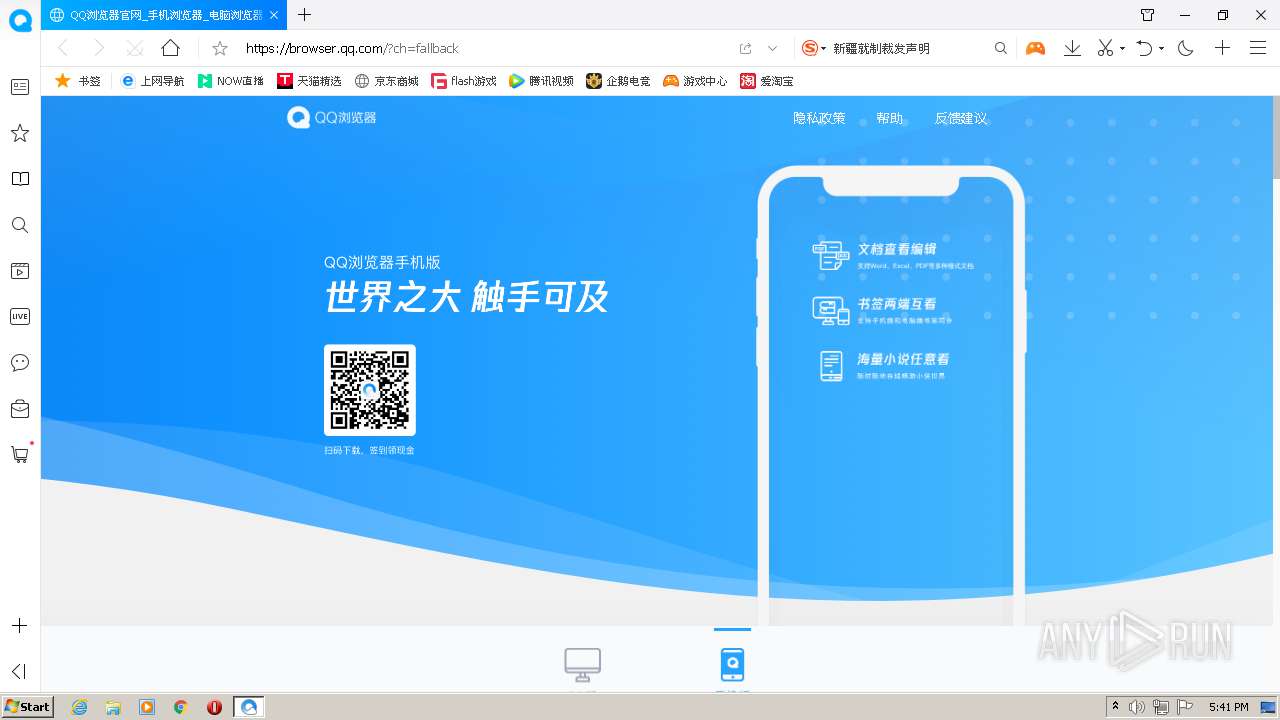Open the 企鹅电竞 bookmark

[x=618, y=81]
